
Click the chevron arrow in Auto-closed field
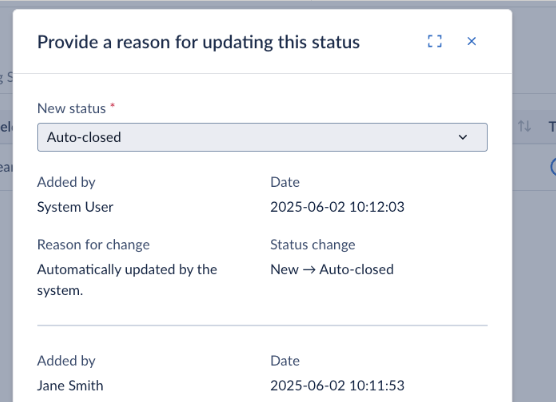point(463,137)
